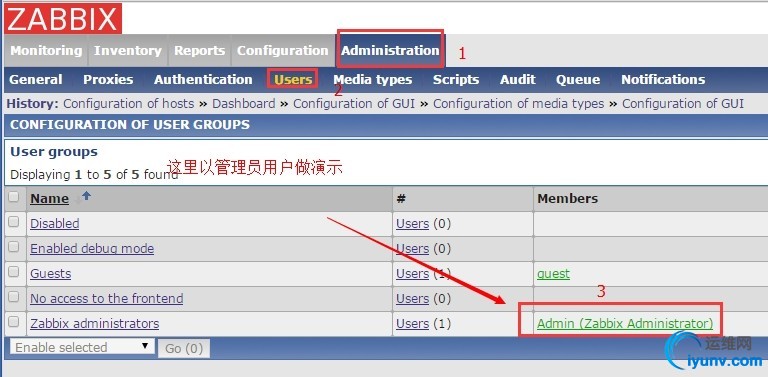
Task: Open Audit submenu
Action: pos(518,79)
